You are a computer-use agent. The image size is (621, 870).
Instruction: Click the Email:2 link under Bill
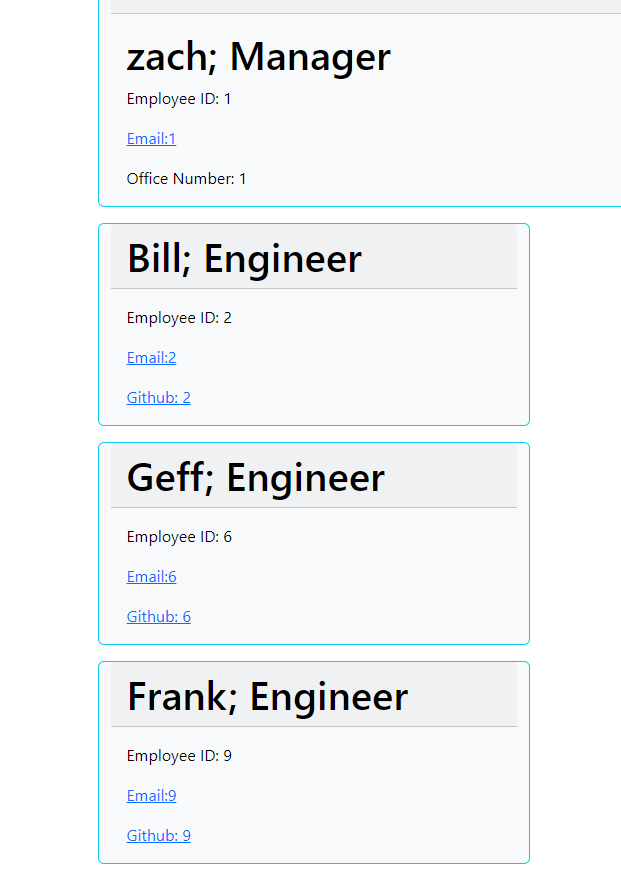coord(151,357)
